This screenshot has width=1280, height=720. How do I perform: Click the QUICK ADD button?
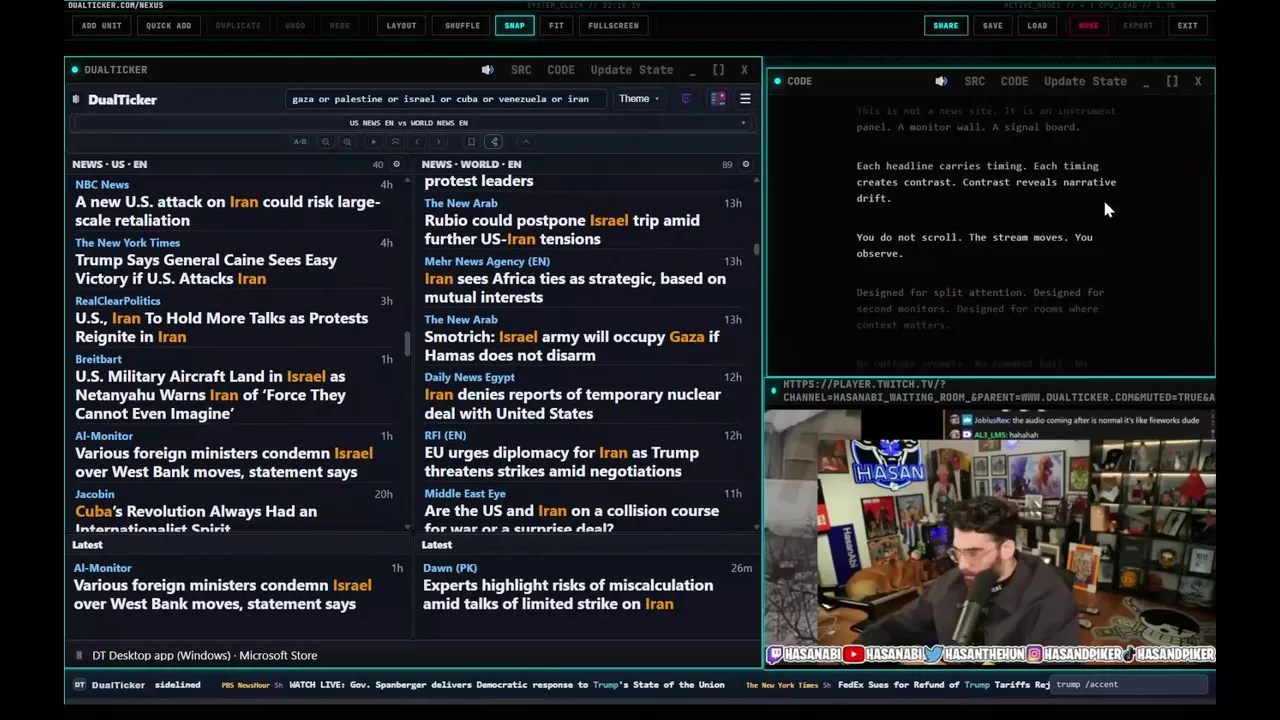(168, 26)
